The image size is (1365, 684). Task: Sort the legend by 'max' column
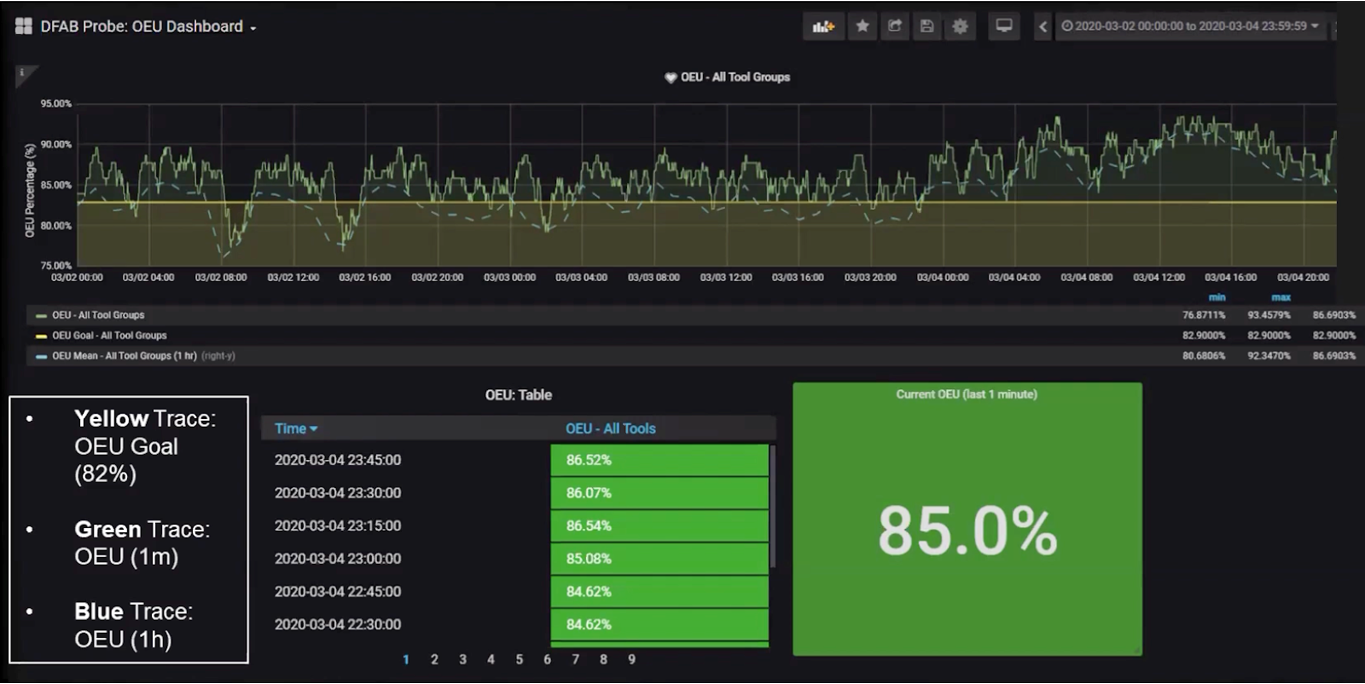point(1280,297)
